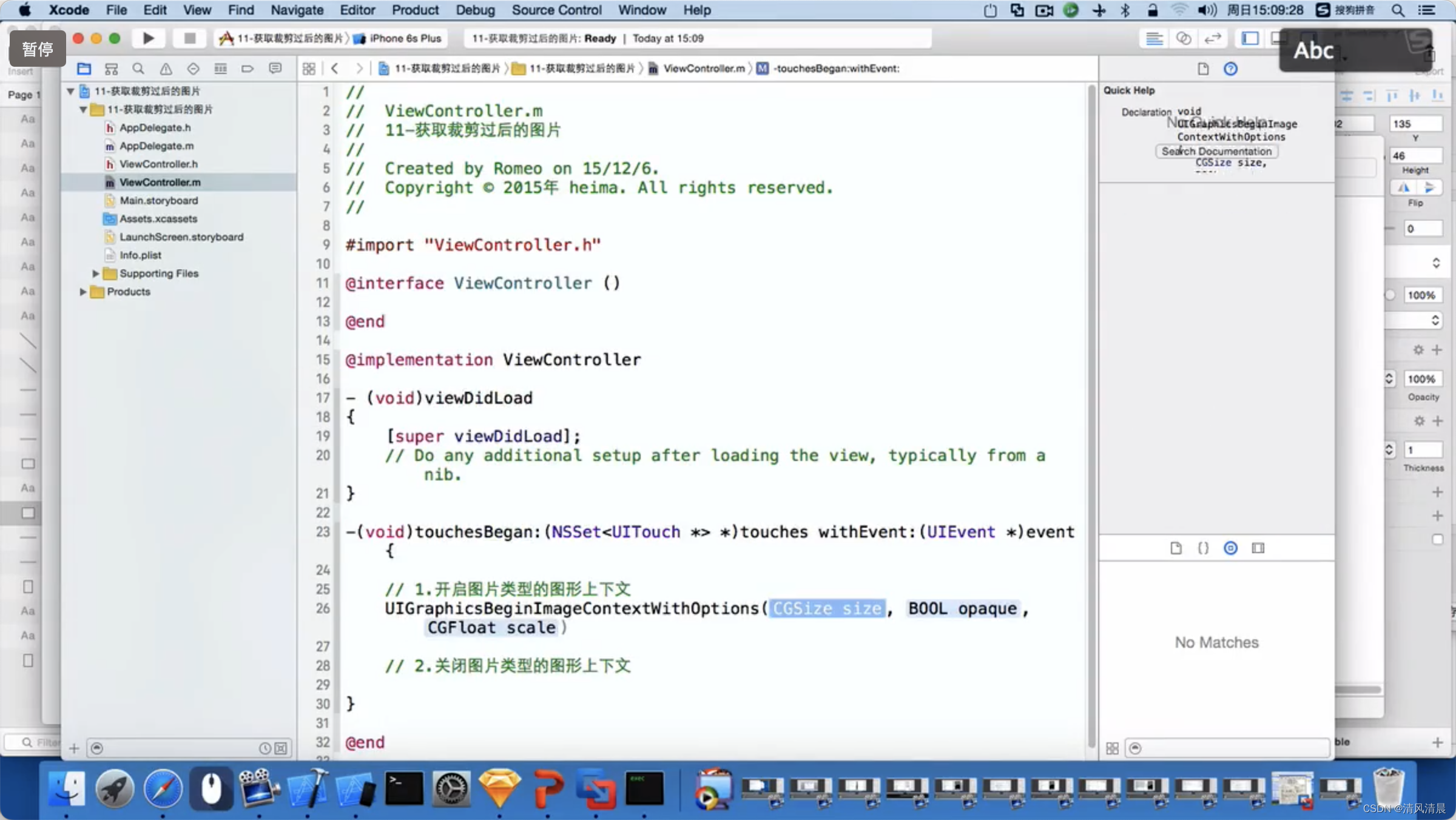Image resolution: width=1456 pixels, height=820 pixels.
Task: Show the Object library
Action: point(1230,548)
